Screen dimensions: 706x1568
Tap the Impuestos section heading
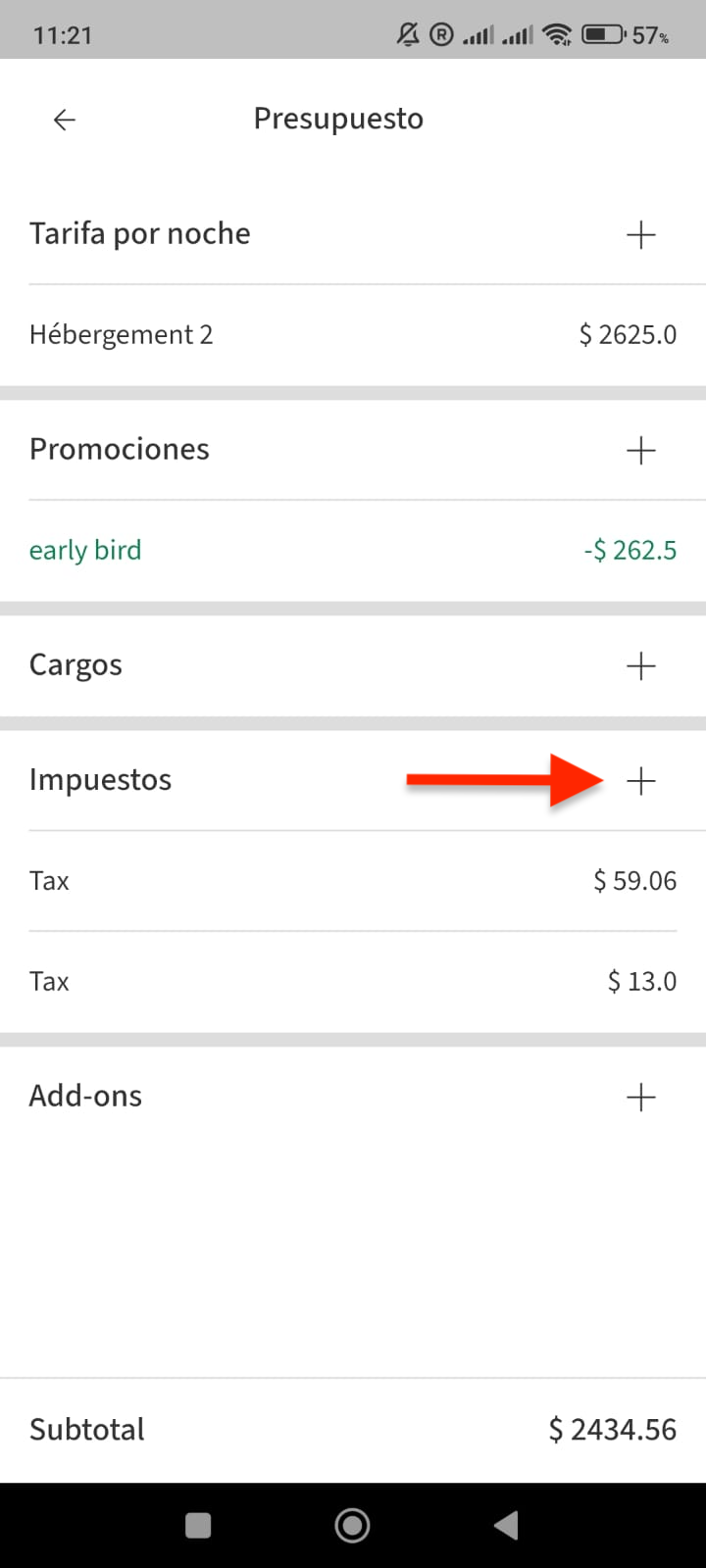coord(101,780)
